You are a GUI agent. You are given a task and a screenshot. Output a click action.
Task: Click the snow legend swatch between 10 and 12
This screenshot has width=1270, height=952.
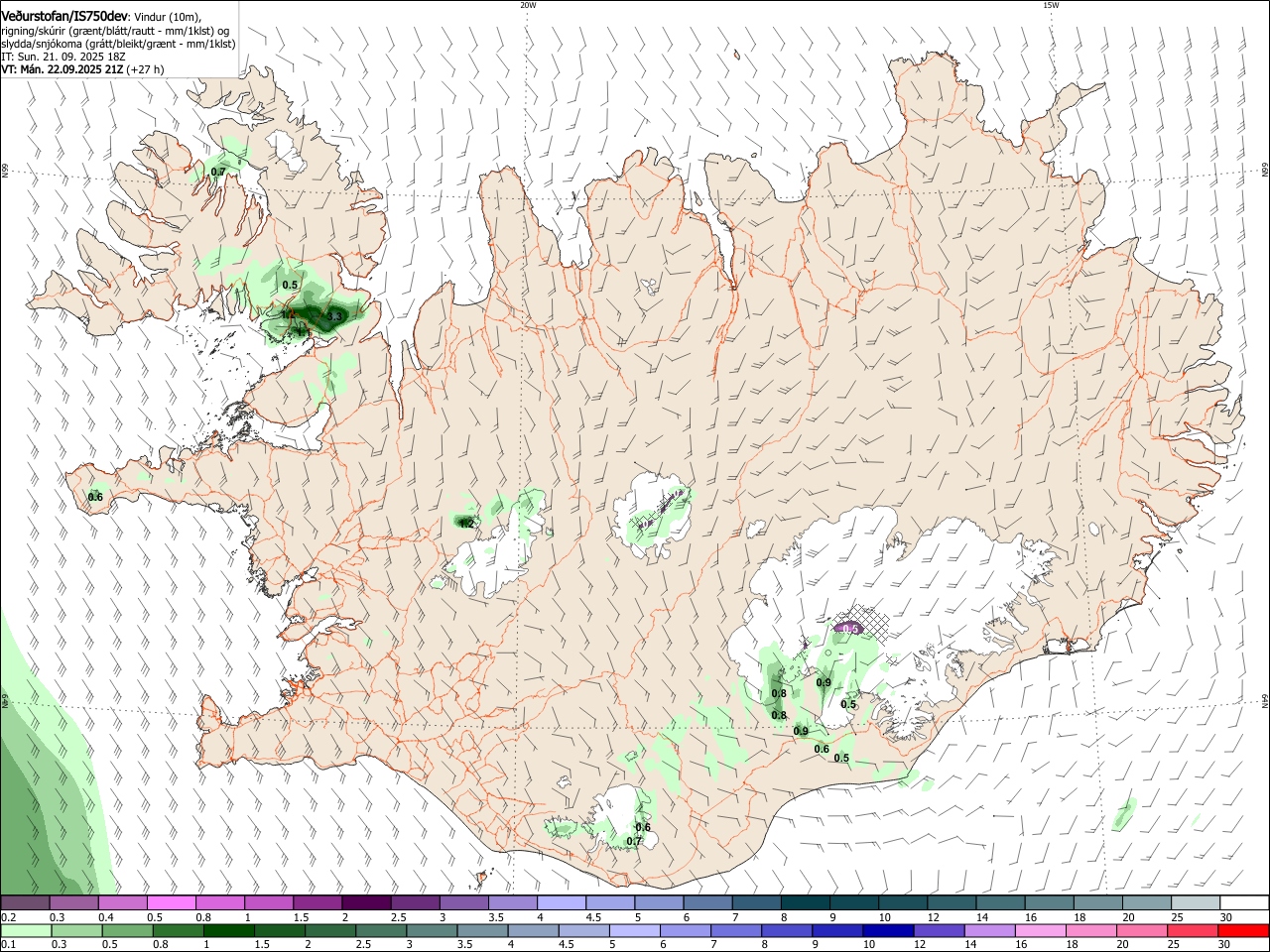[x=902, y=902]
